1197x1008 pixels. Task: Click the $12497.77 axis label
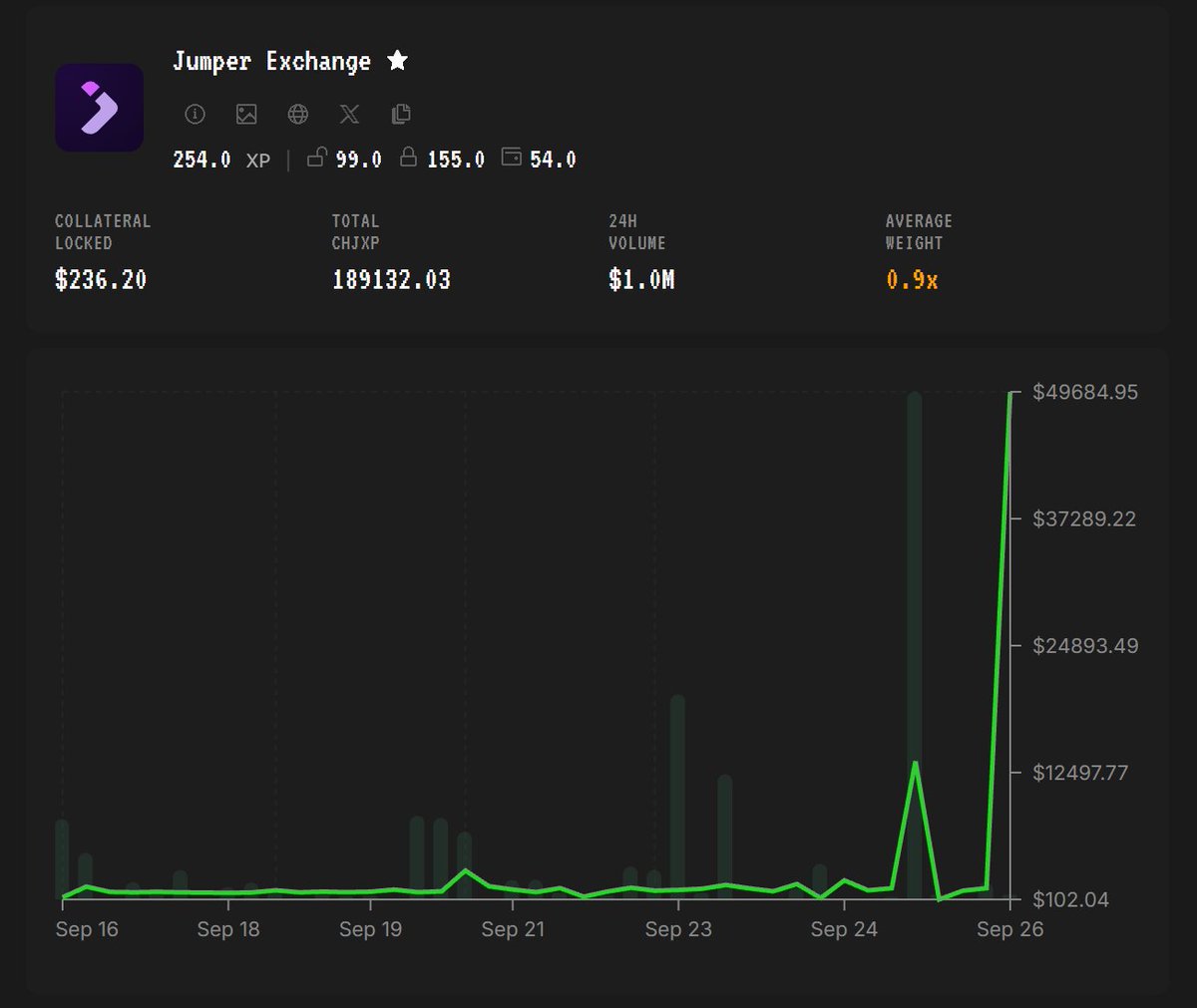(1080, 773)
